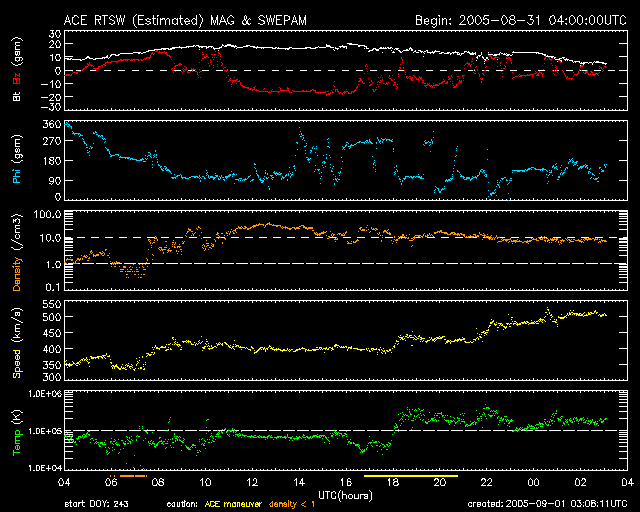Click the '12' hour tick label
Screen dimensions: 640x512
(x=252, y=482)
